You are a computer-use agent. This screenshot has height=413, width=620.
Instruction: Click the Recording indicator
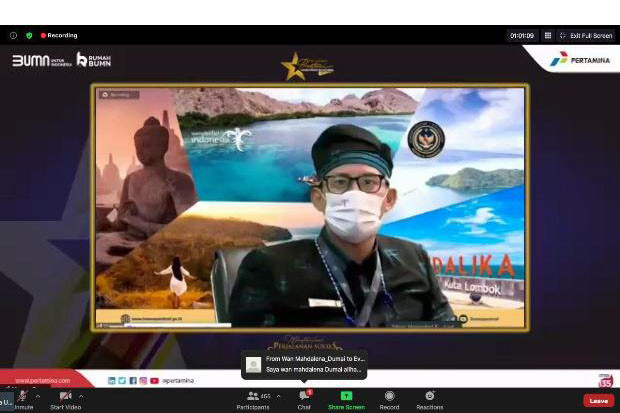point(59,35)
